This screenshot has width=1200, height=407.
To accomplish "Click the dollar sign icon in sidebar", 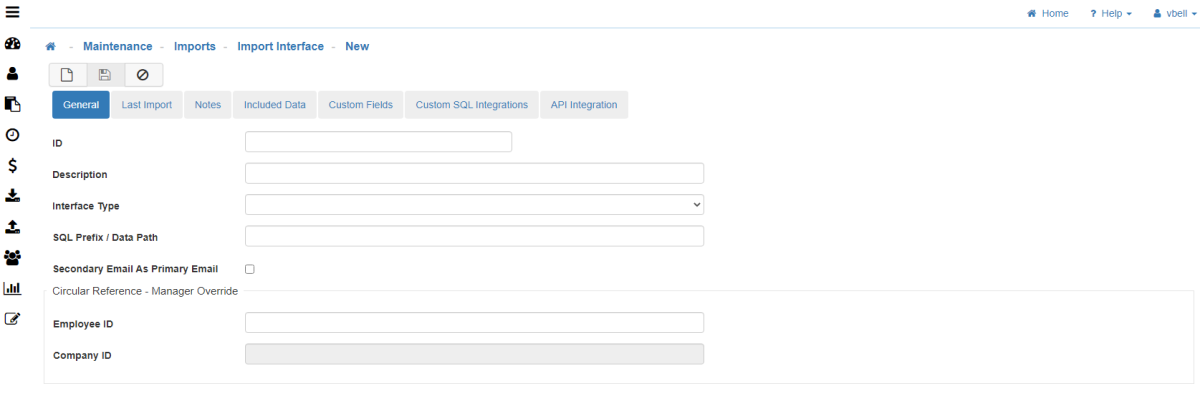I will [13, 165].
